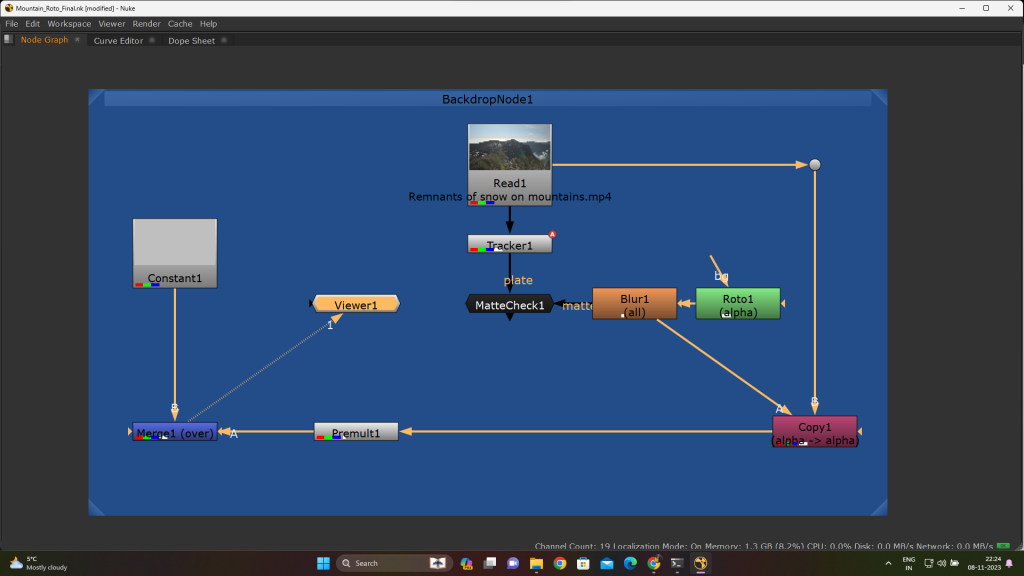The height and width of the screenshot is (576, 1024).
Task: Select the Tracker1 node
Action: point(509,245)
